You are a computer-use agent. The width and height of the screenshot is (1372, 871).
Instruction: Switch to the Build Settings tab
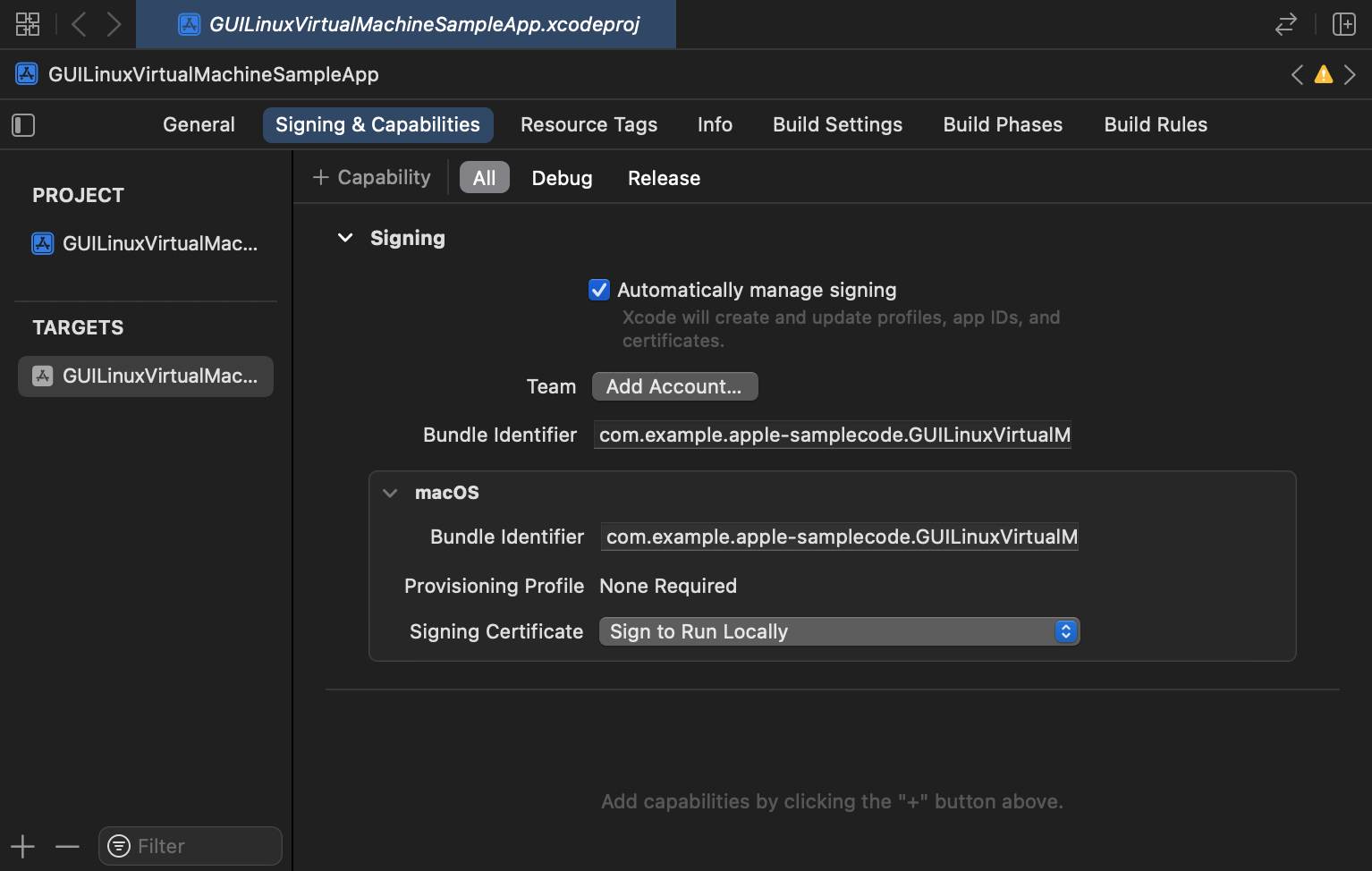coord(837,124)
